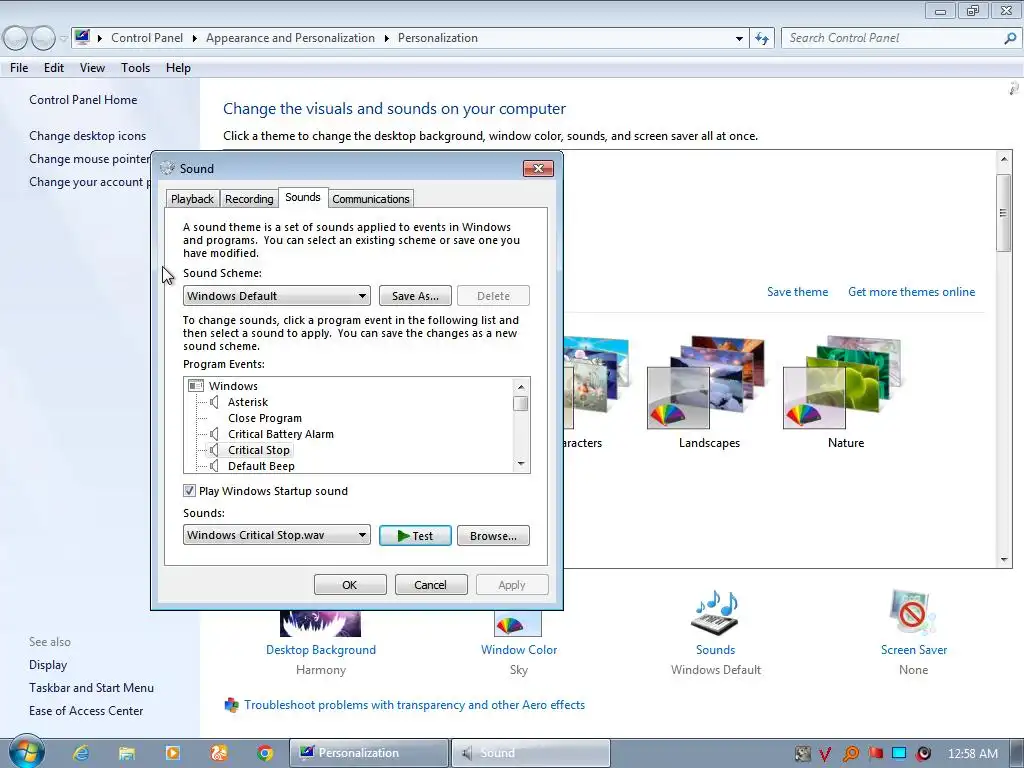Screen dimensions: 1024x768
Task: Open the Windows Start orb
Action: [27, 752]
